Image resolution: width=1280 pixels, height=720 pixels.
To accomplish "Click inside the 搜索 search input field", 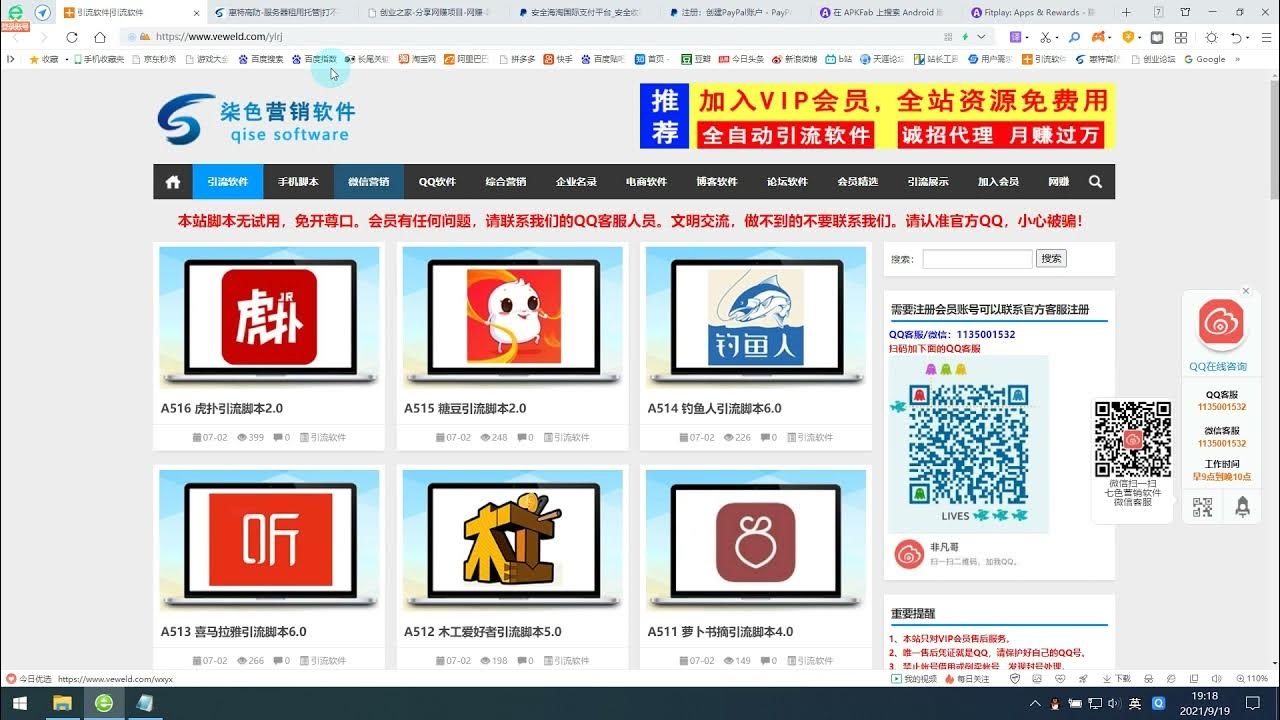I will pos(978,258).
